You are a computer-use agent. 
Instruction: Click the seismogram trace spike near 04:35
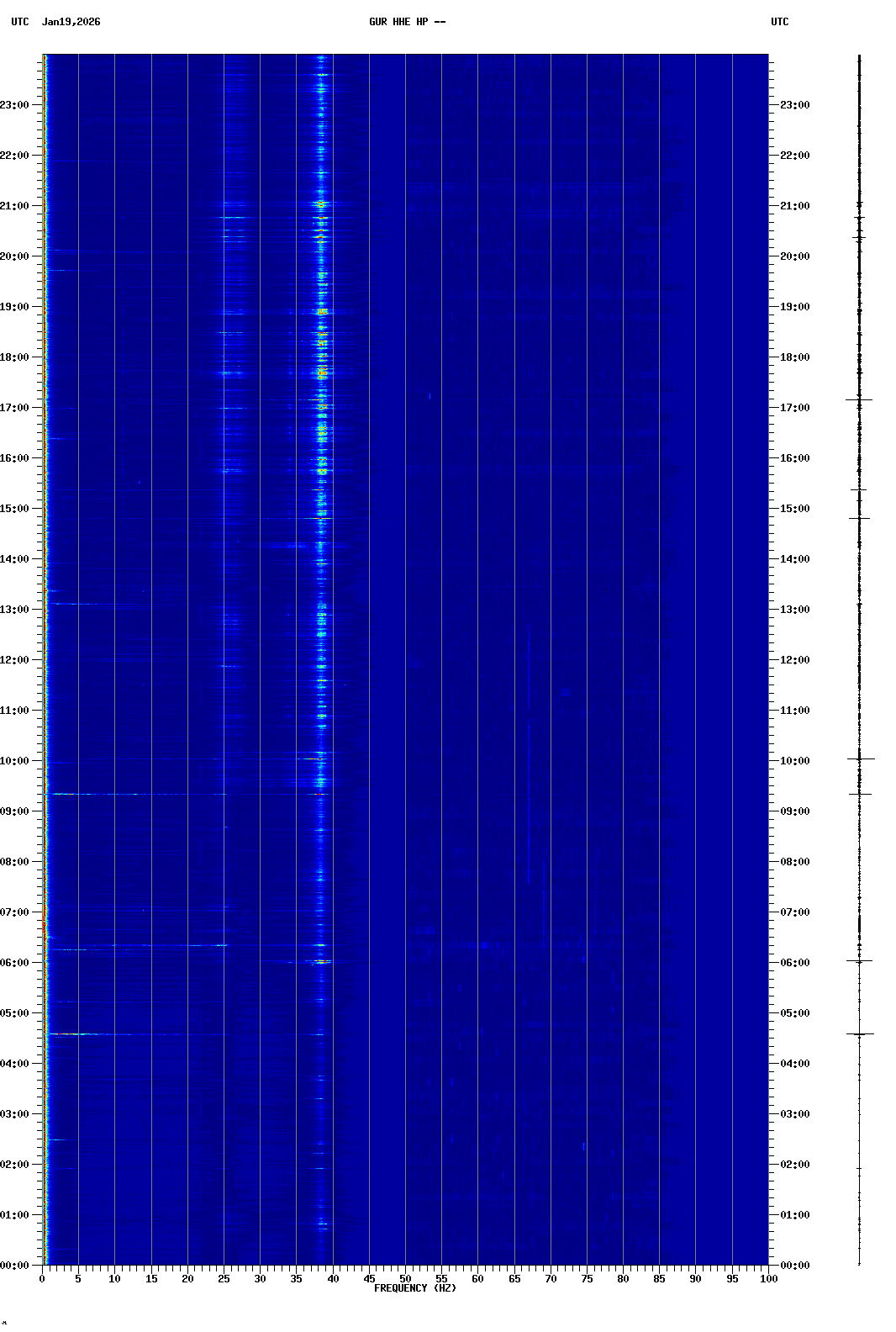[860, 1034]
